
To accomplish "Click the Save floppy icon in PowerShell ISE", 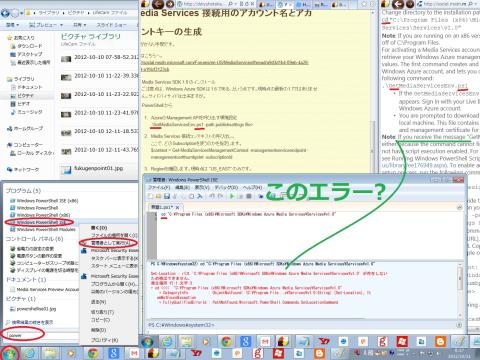I will (167, 196).
